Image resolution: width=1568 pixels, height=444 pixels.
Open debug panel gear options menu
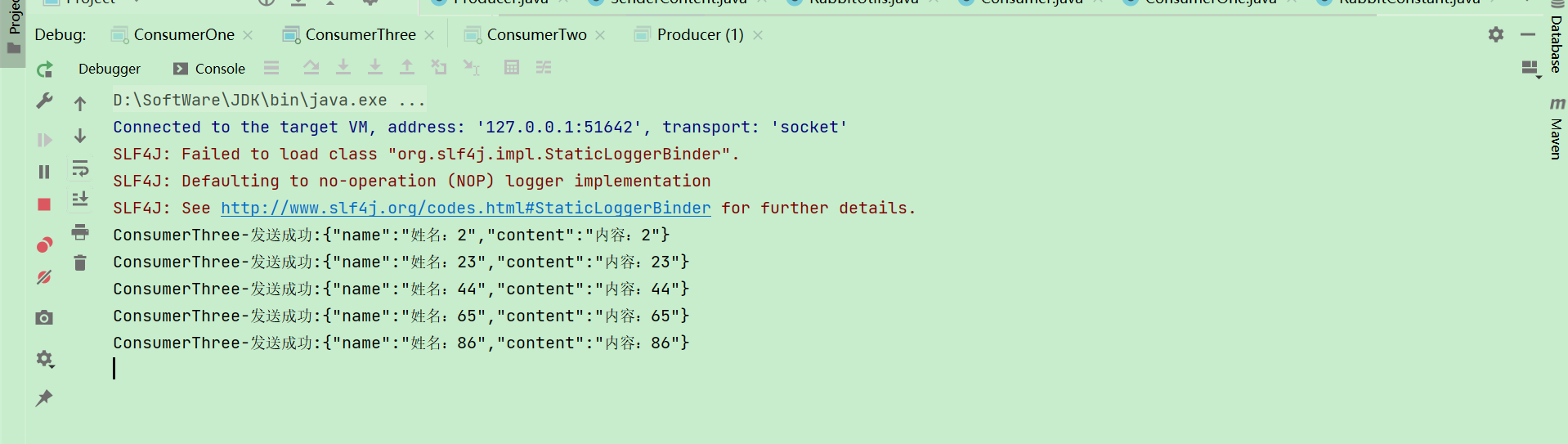pyautogui.click(x=1495, y=34)
